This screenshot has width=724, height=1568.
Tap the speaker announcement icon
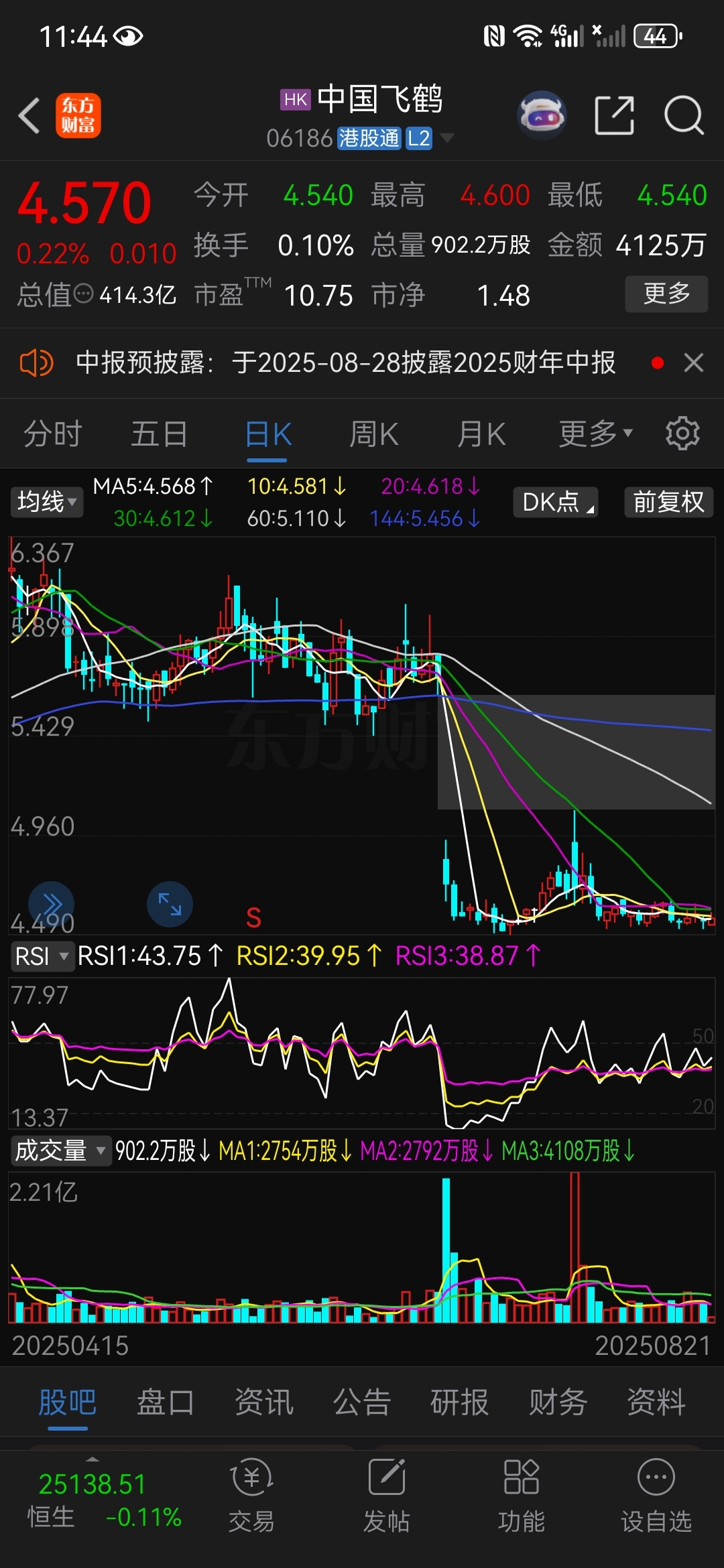pyautogui.click(x=36, y=363)
